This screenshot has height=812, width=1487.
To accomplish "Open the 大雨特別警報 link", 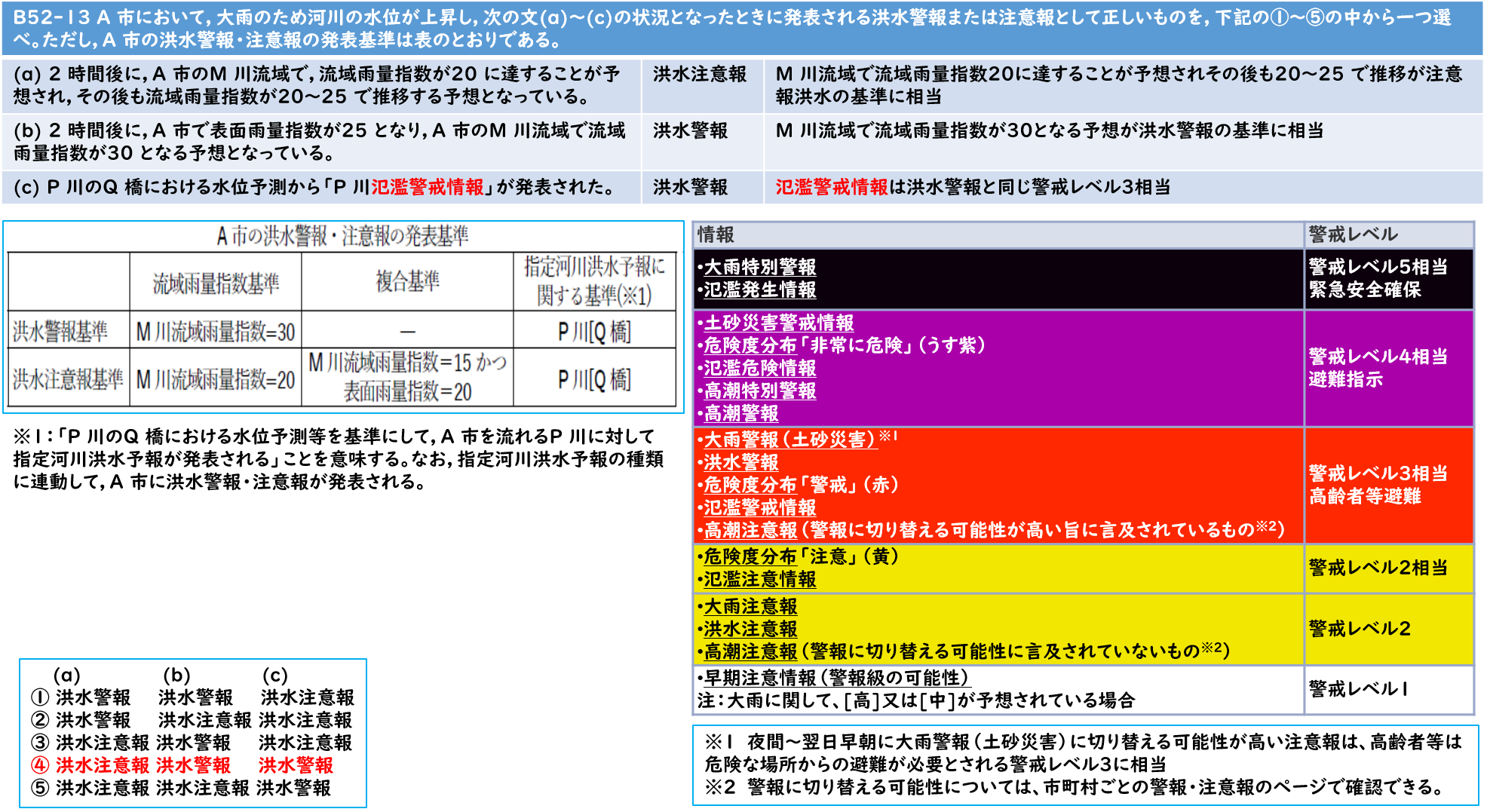I will [x=759, y=268].
